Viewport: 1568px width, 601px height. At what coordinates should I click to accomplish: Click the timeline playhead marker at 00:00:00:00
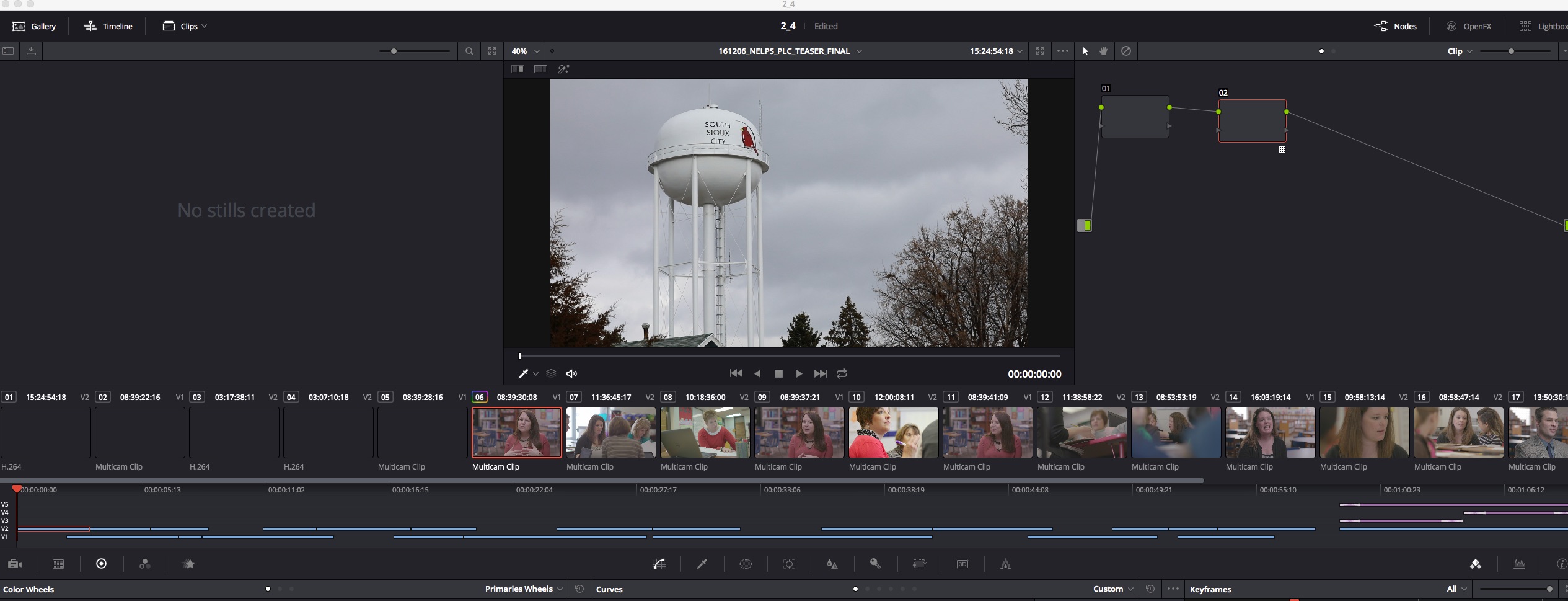[17, 489]
